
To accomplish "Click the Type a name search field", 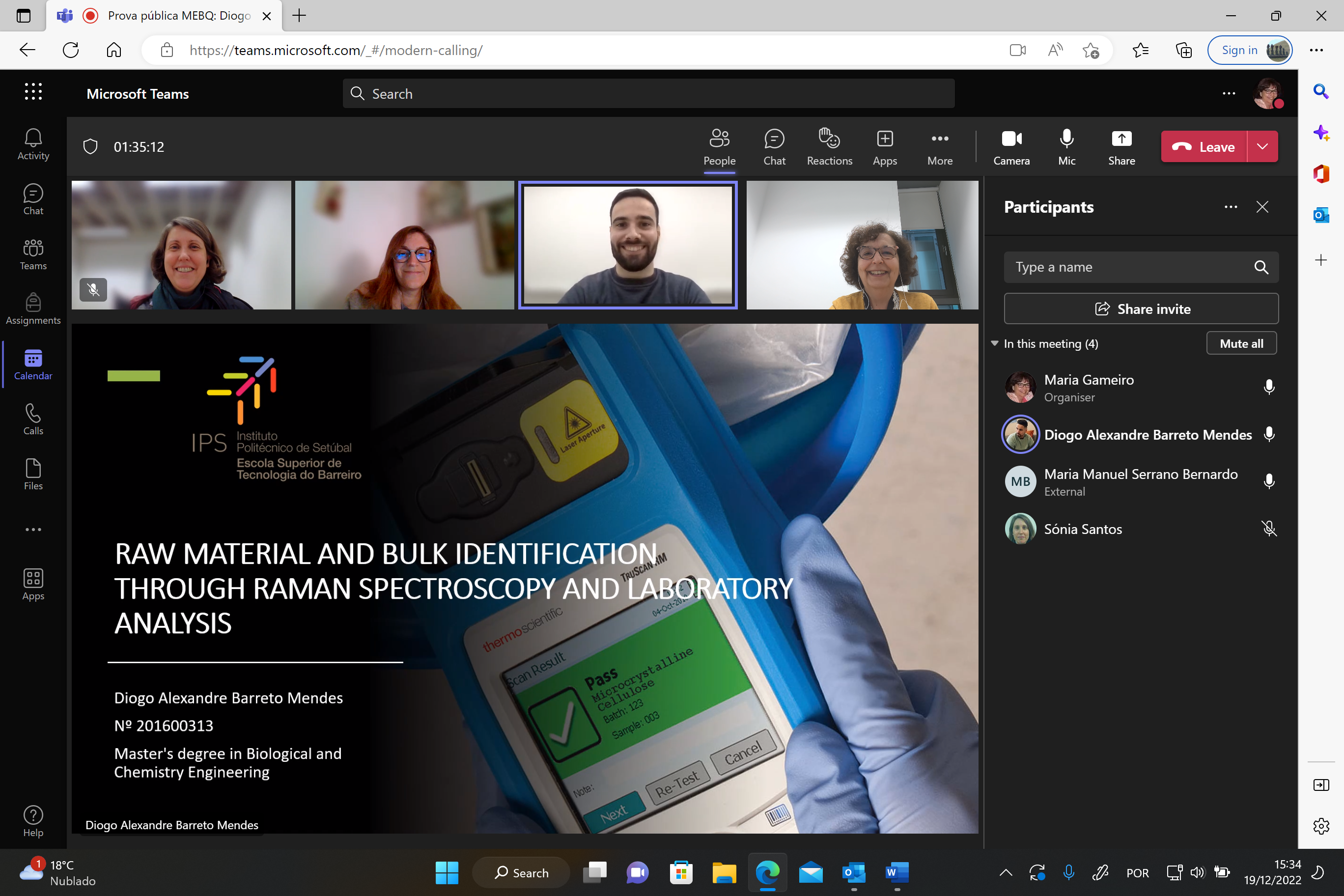I will pos(1128,267).
